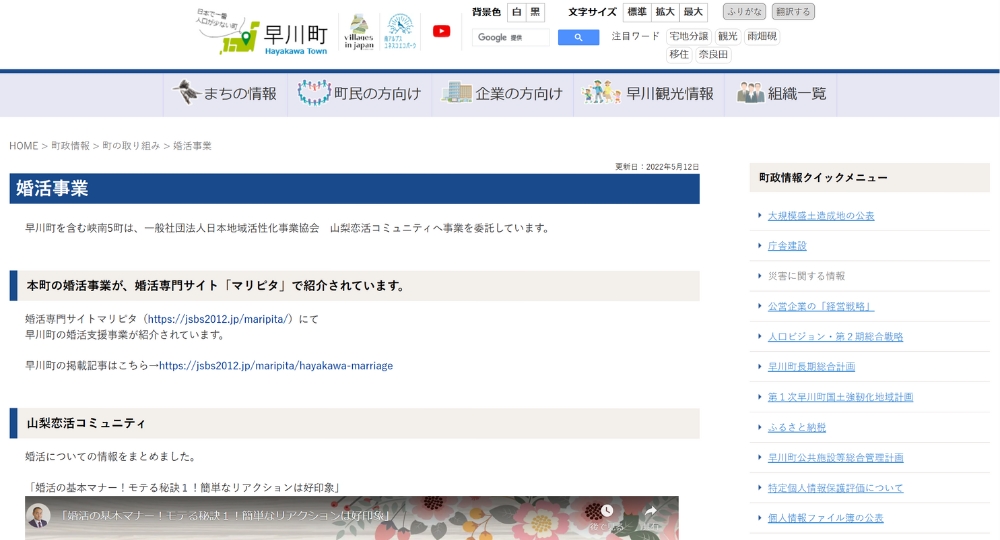The image size is (1000, 540).
Task: Open the hayakawa-marriage article link
Action: click(276, 366)
